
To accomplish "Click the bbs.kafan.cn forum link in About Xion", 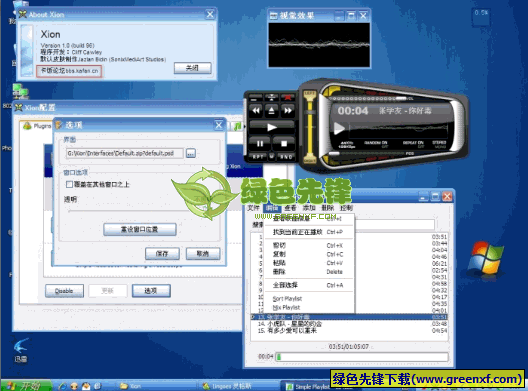I will tap(69, 71).
